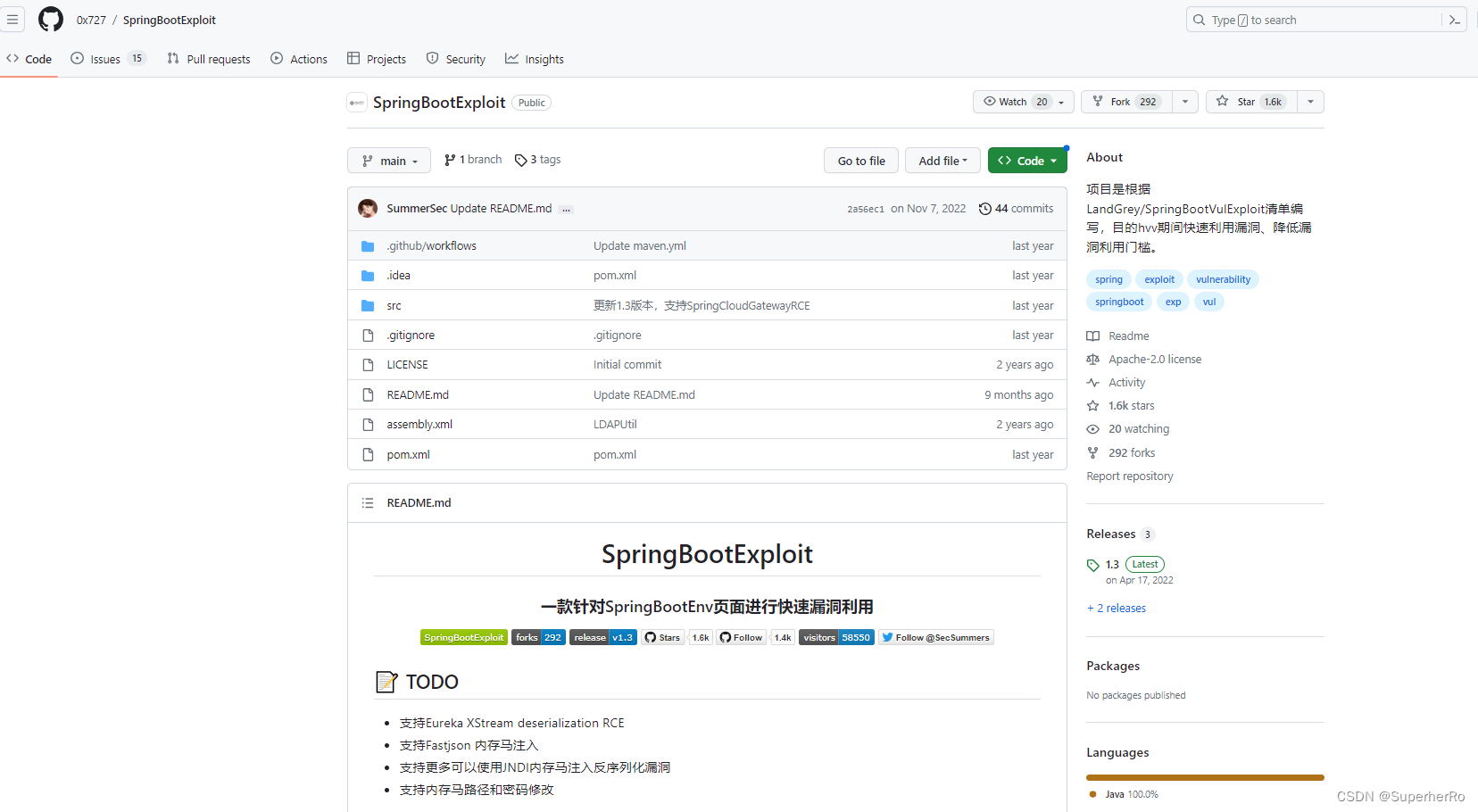Open the global navigation hamburger menu
1478x812 pixels.
click(13, 19)
